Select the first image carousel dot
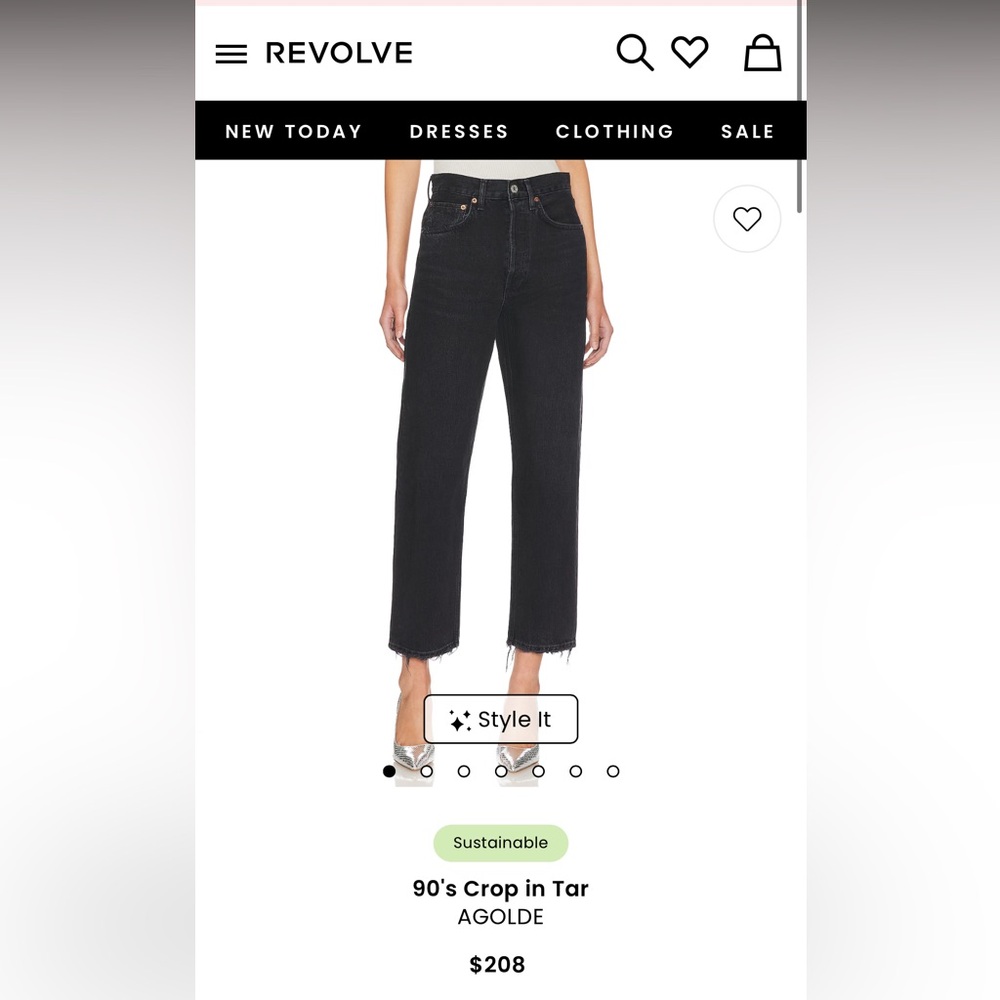The height and width of the screenshot is (1000, 1000). (x=389, y=772)
